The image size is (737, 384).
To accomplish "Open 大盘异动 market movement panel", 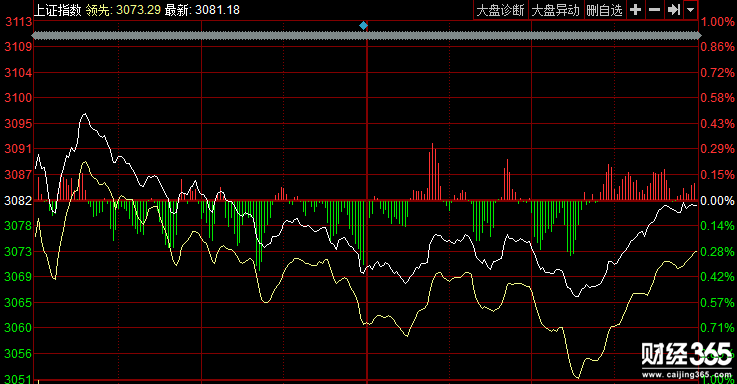I will [556, 10].
